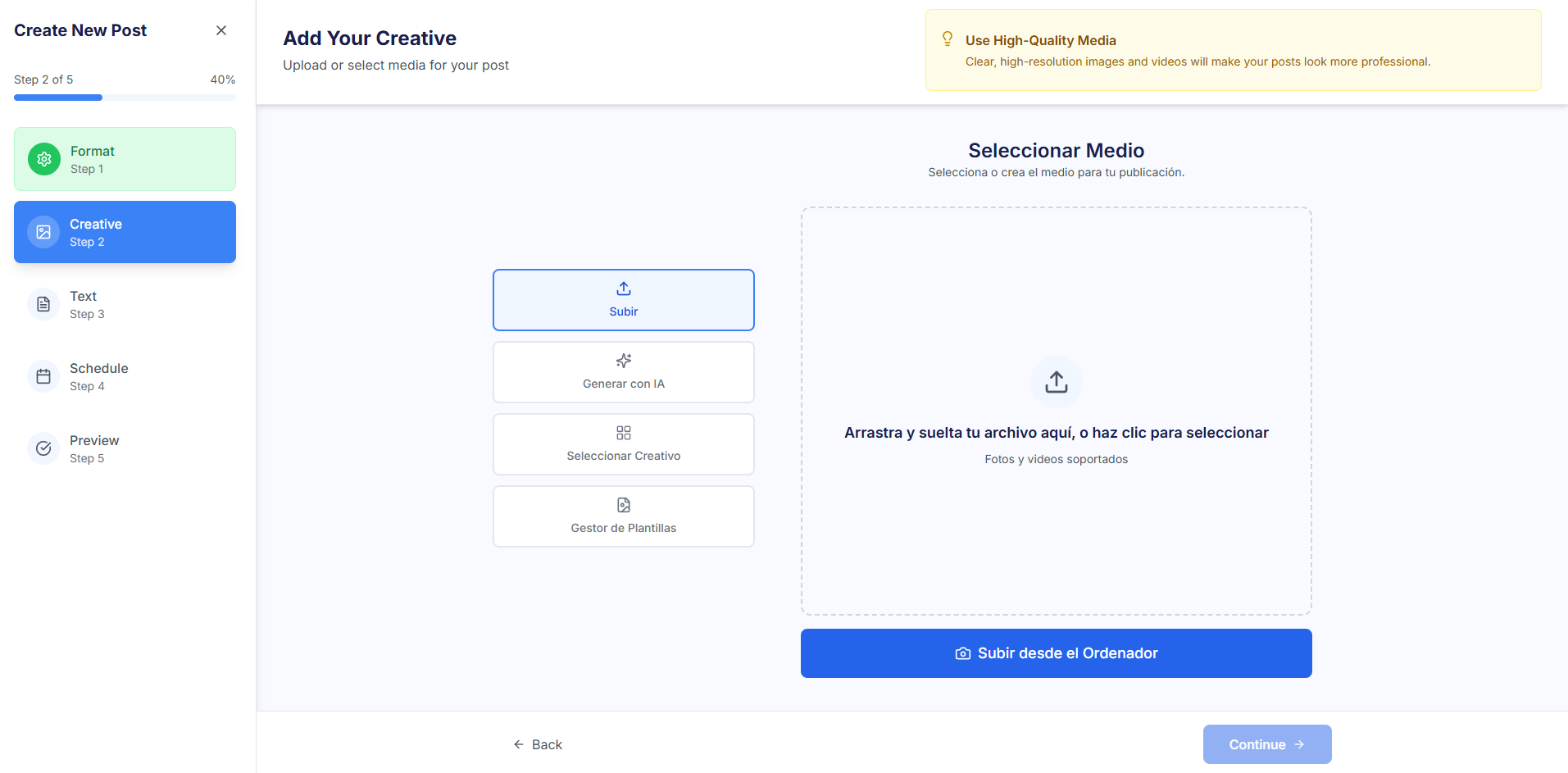Click the Text step document icon
The height and width of the screenshot is (773, 1568).
(43, 304)
